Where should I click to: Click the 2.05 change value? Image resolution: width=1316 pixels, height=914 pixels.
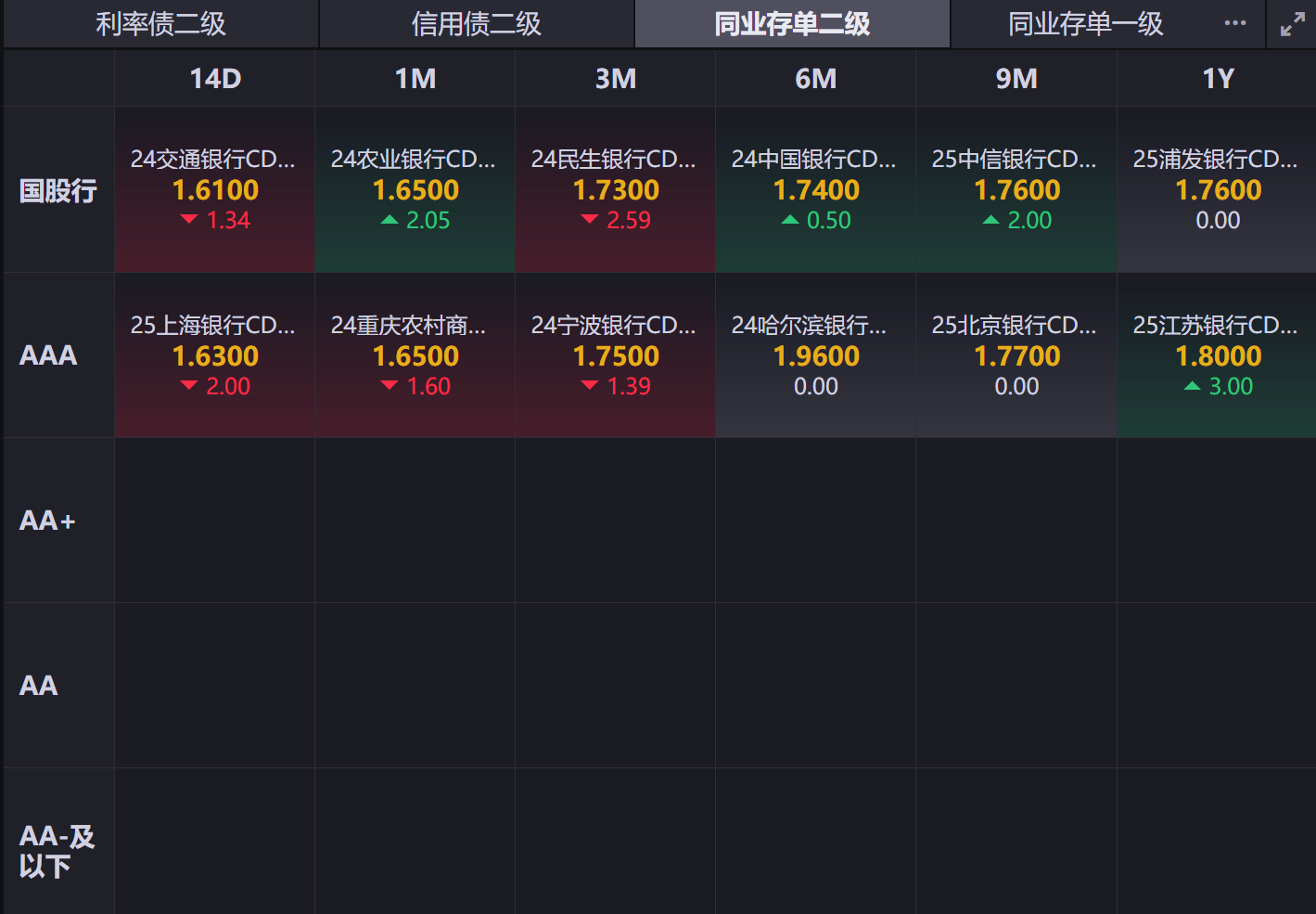[428, 221]
